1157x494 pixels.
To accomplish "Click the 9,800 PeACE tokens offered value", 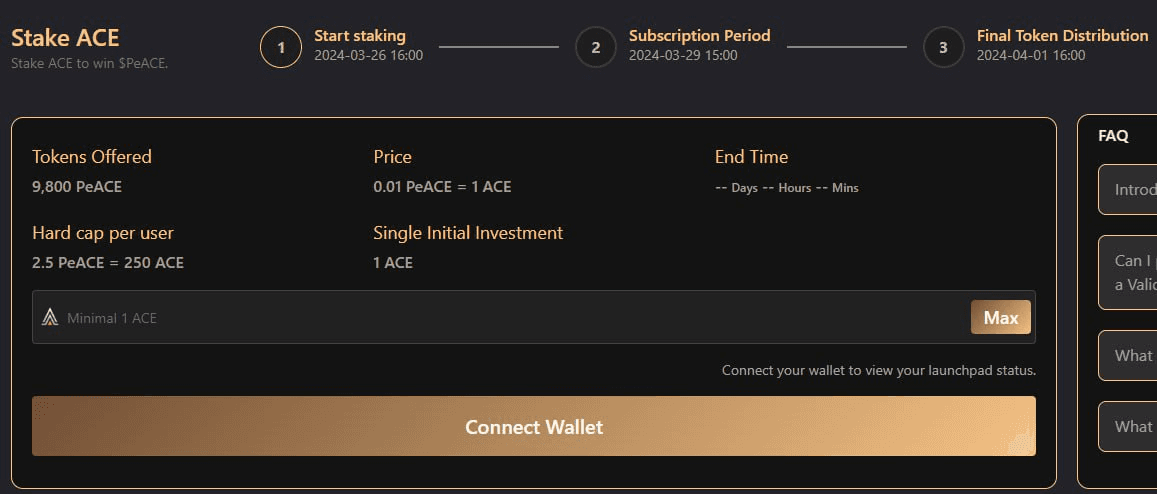I will [77, 187].
